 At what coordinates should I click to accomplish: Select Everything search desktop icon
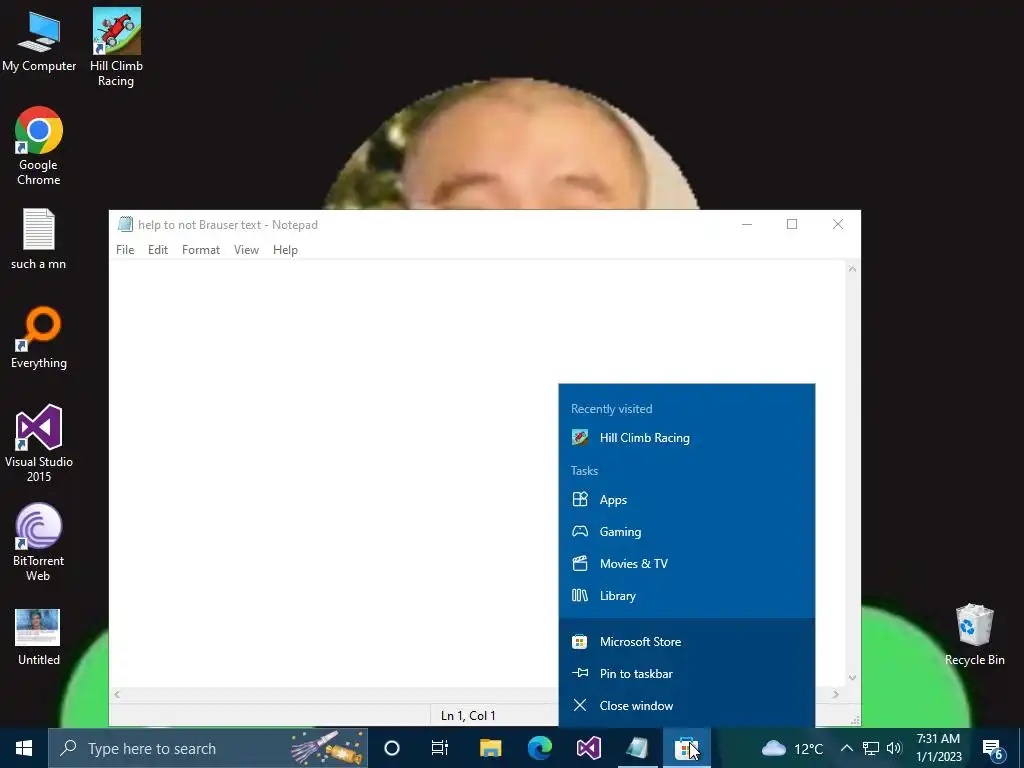39,338
